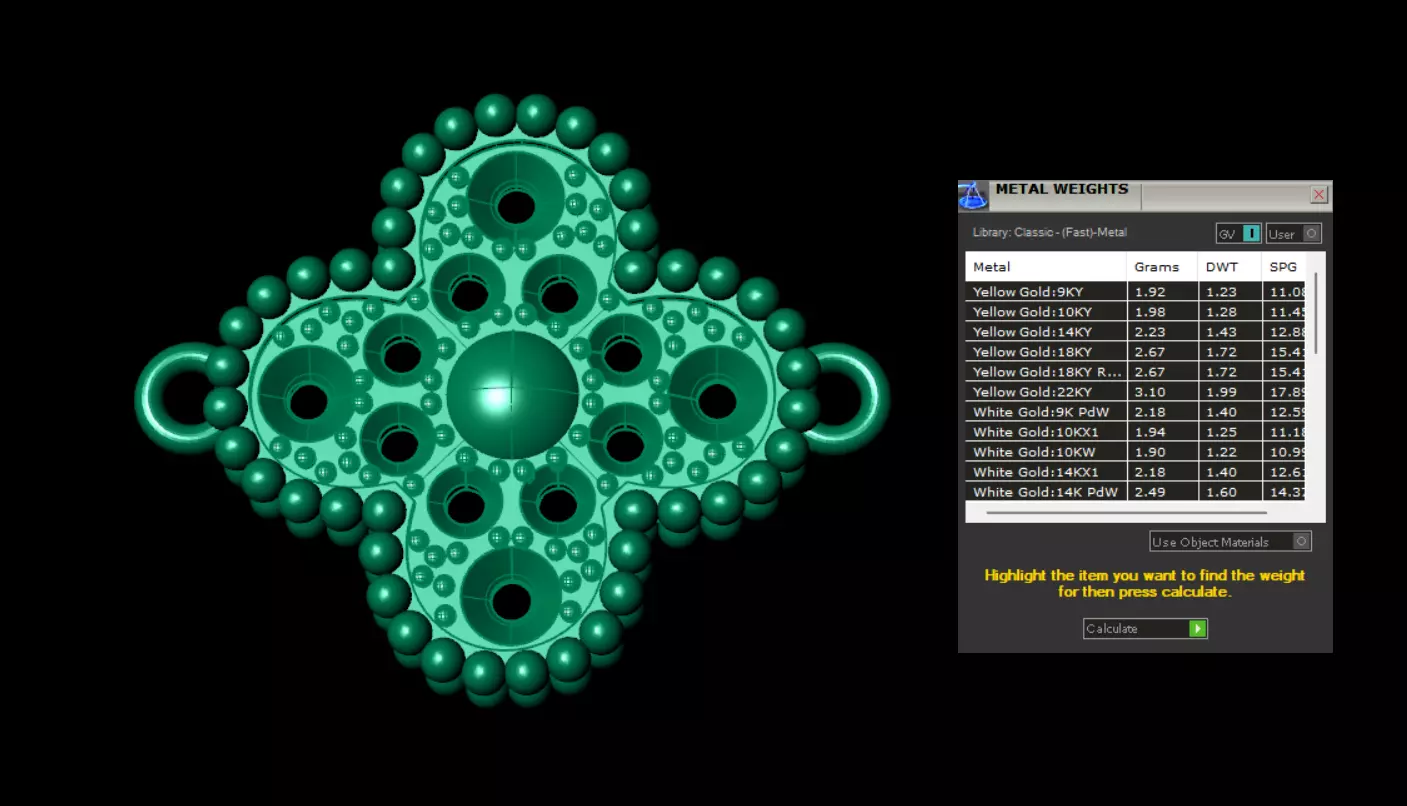The height and width of the screenshot is (806, 1407).
Task: Click the horizontal scrollbar under metals table
Action: coord(1126,513)
